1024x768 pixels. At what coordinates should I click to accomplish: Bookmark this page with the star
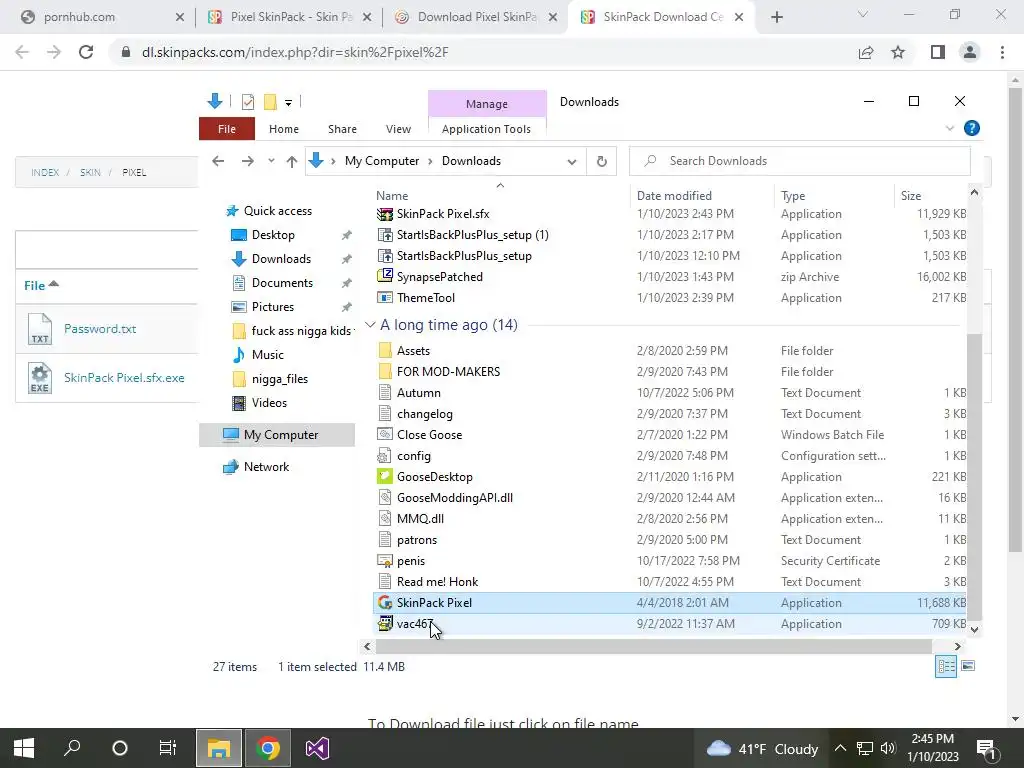pos(898,52)
